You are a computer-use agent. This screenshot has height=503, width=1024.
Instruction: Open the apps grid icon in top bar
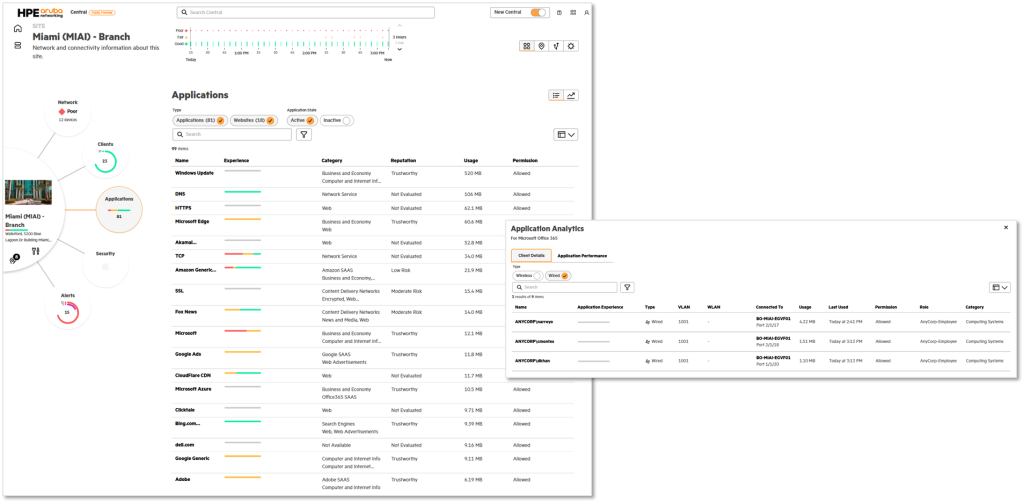pyautogui.click(x=573, y=12)
